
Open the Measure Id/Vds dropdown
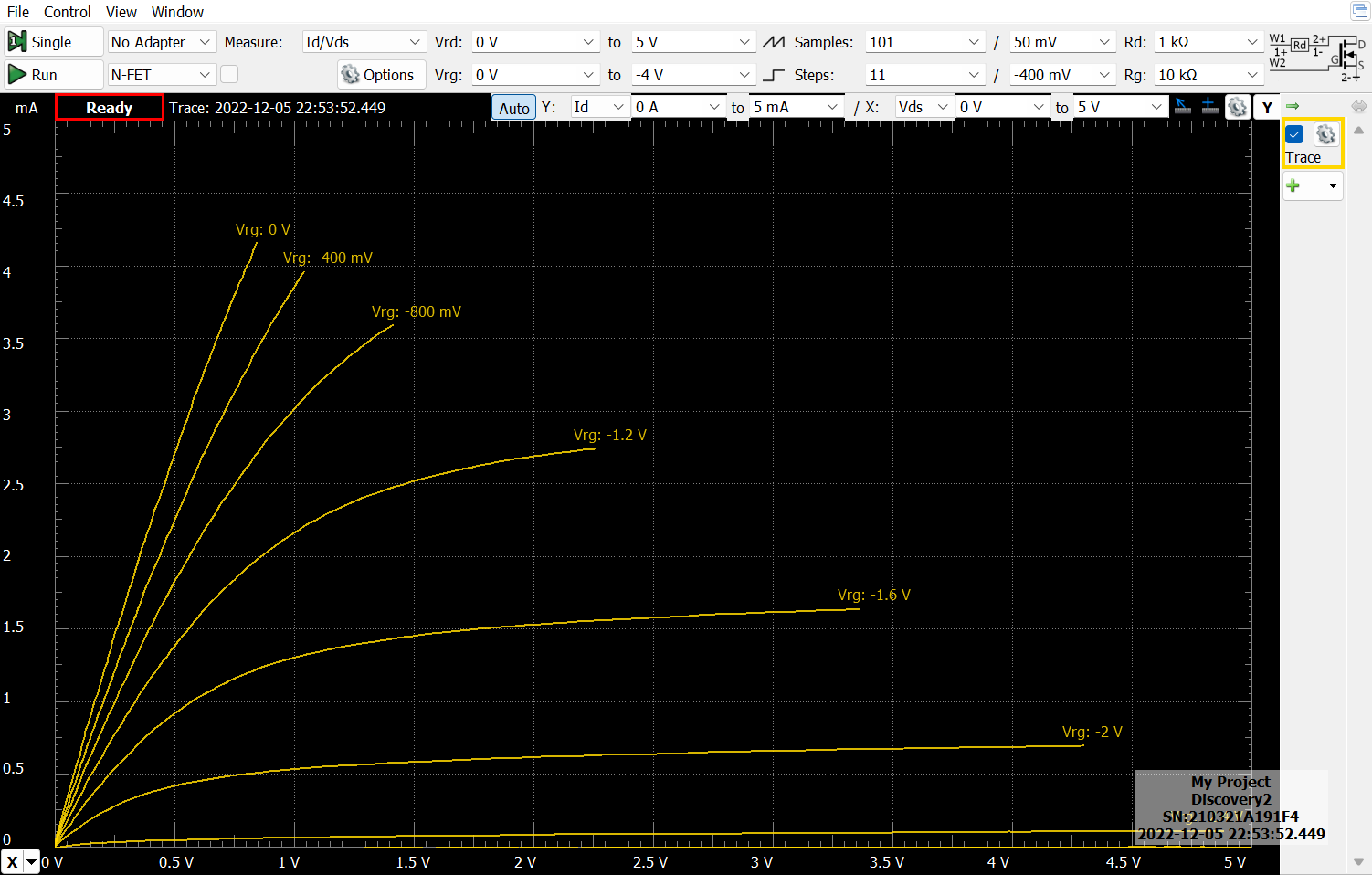click(x=364, y=42)
